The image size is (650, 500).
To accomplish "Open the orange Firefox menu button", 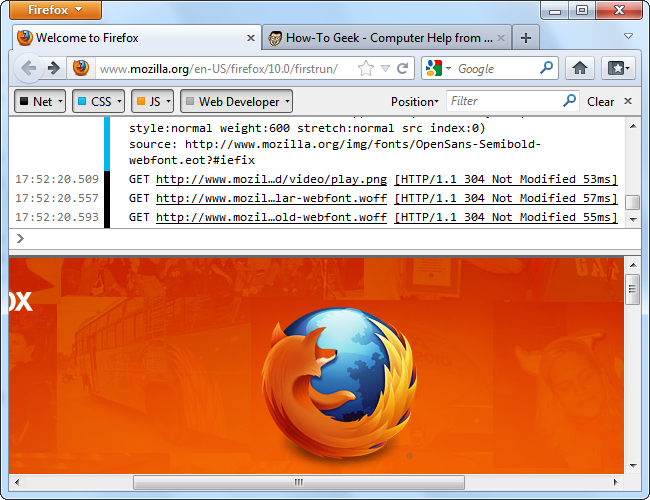I will click(x=55, y=10).
